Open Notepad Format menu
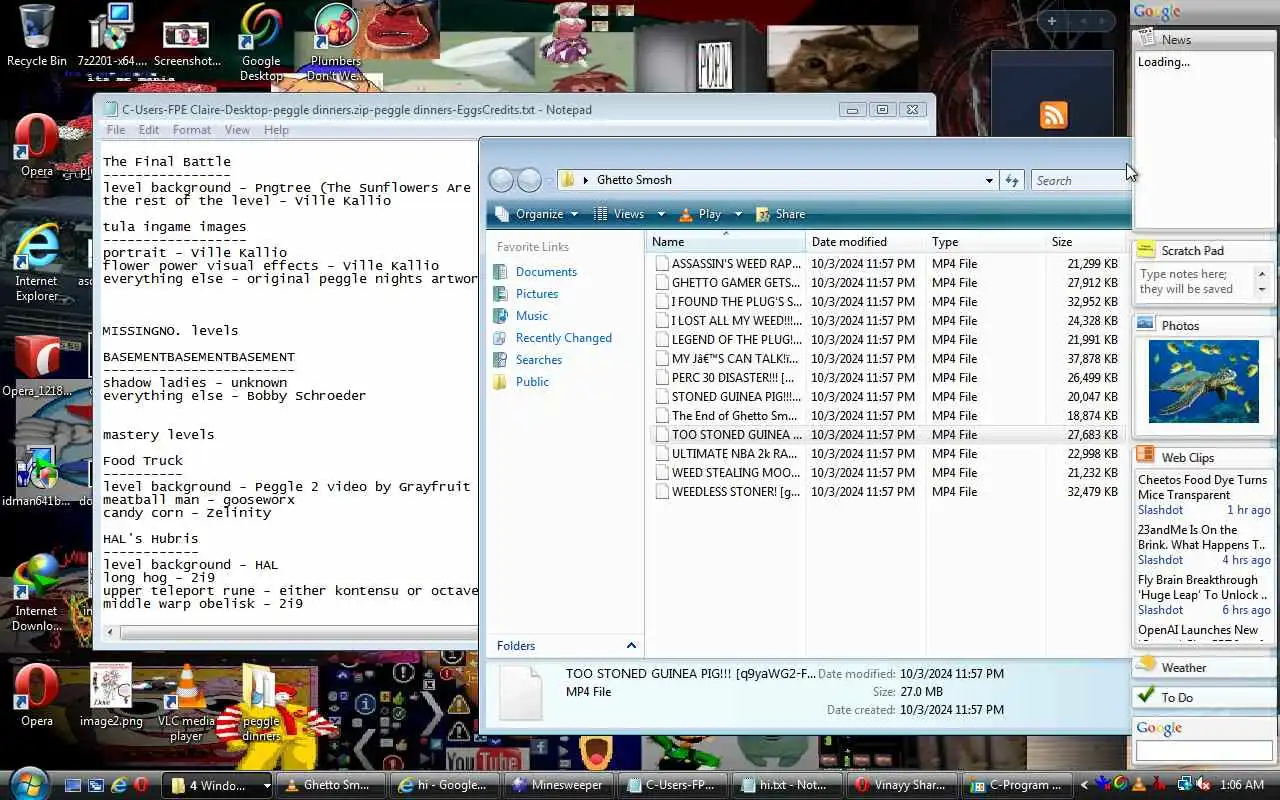The height and width of the screenshot is (800, 1280). pos(192,130)
